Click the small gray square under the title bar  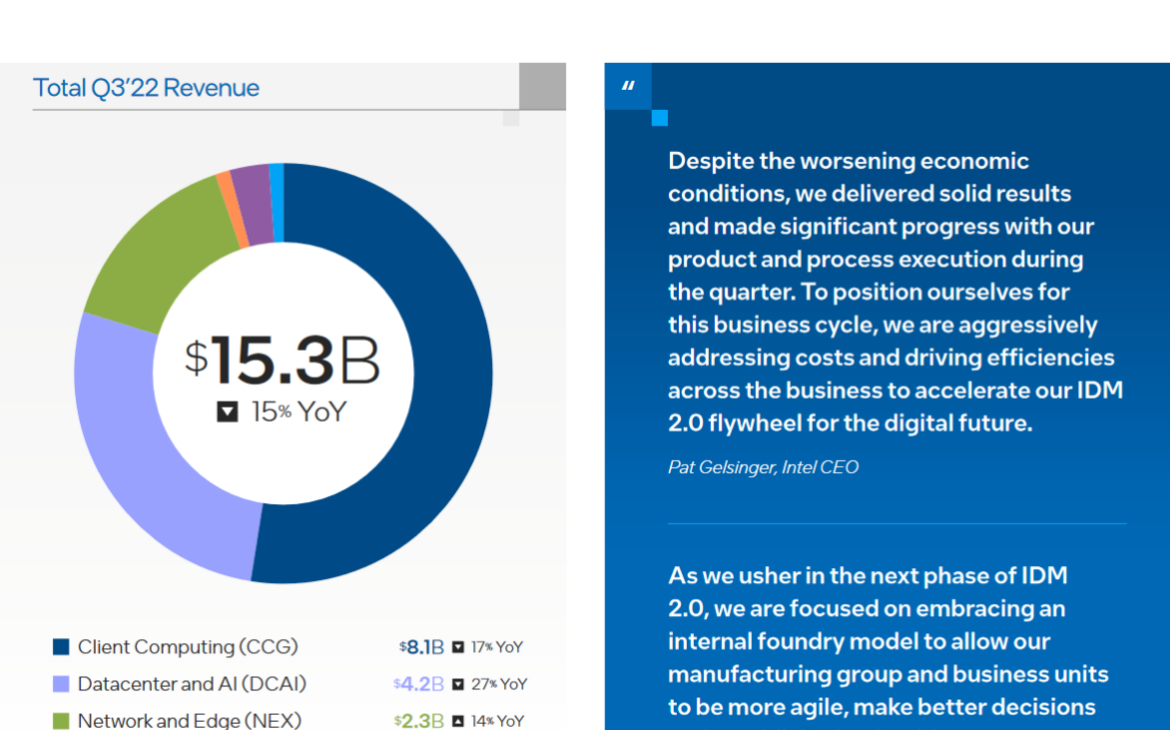point(512,117)
